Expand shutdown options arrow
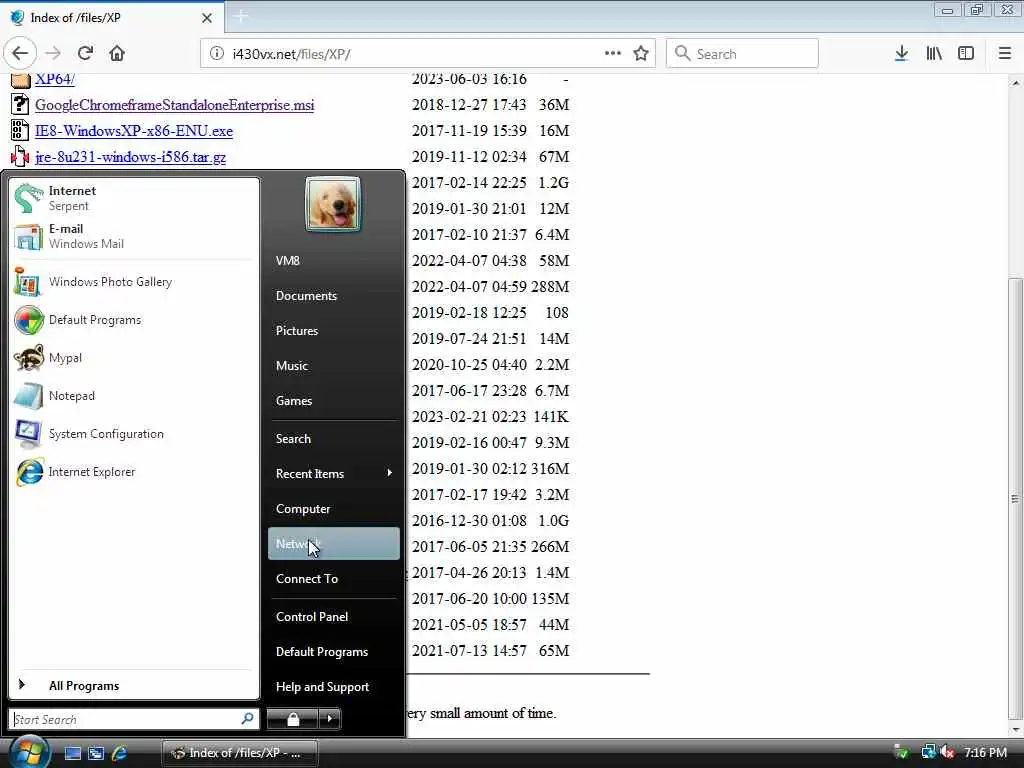 pos(330,719)
